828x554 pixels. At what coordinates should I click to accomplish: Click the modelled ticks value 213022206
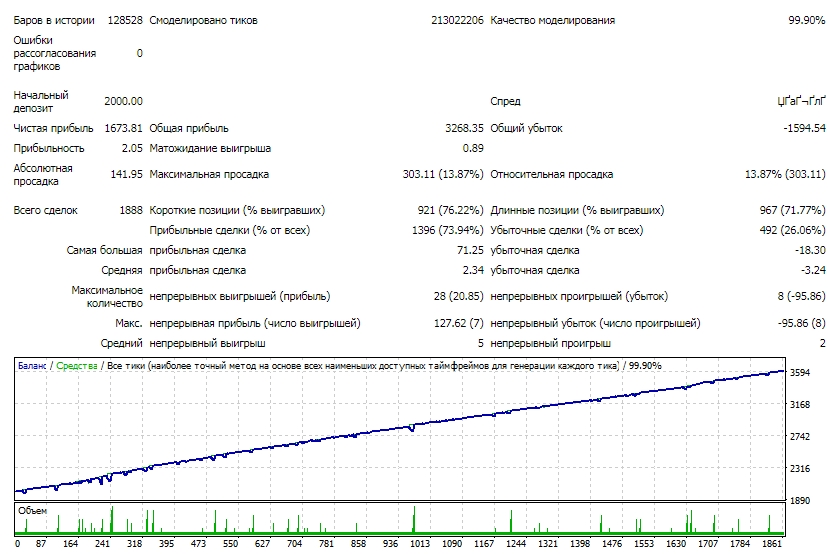457,20
